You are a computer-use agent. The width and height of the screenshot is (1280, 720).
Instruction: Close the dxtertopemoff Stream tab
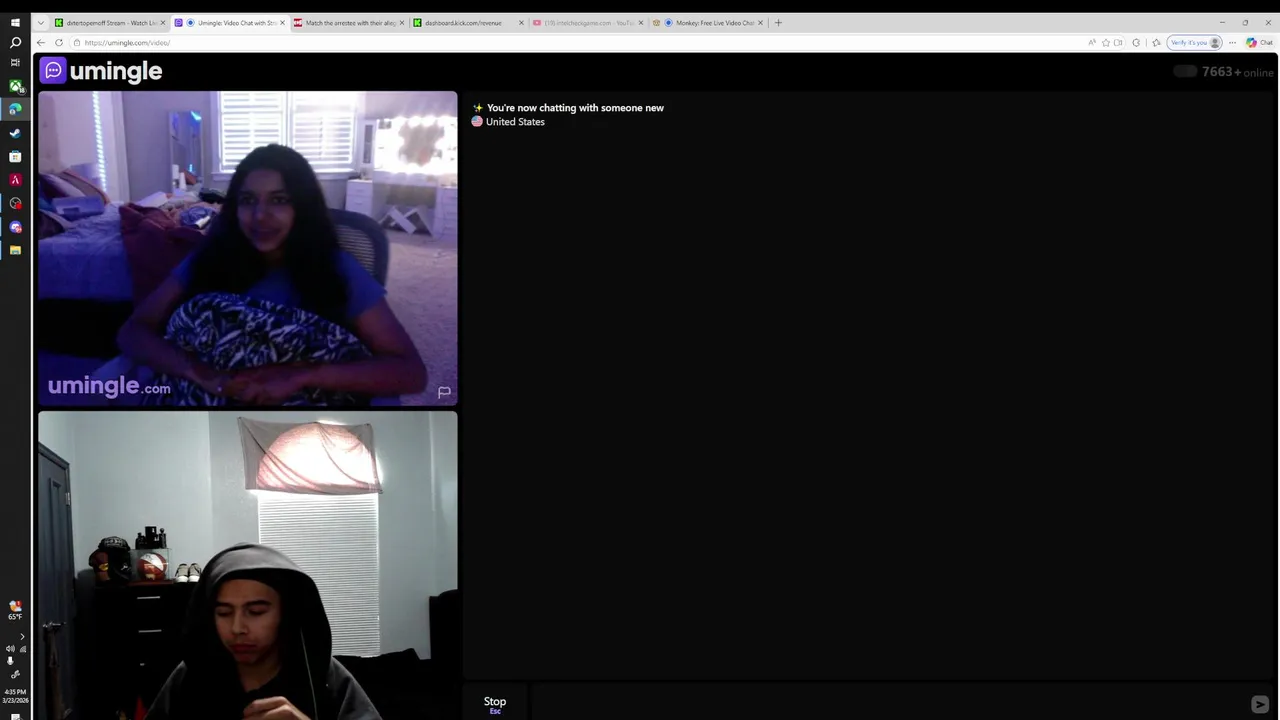[x=163, y=23]
